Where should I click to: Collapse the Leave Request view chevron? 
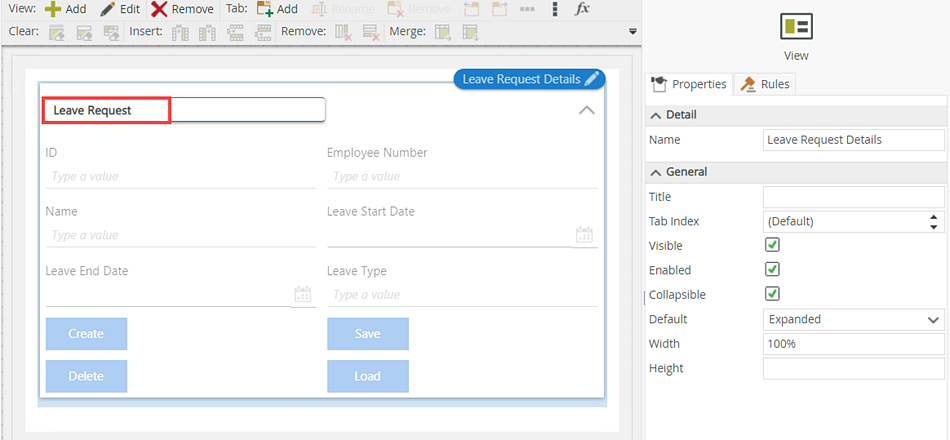[586, 110]
